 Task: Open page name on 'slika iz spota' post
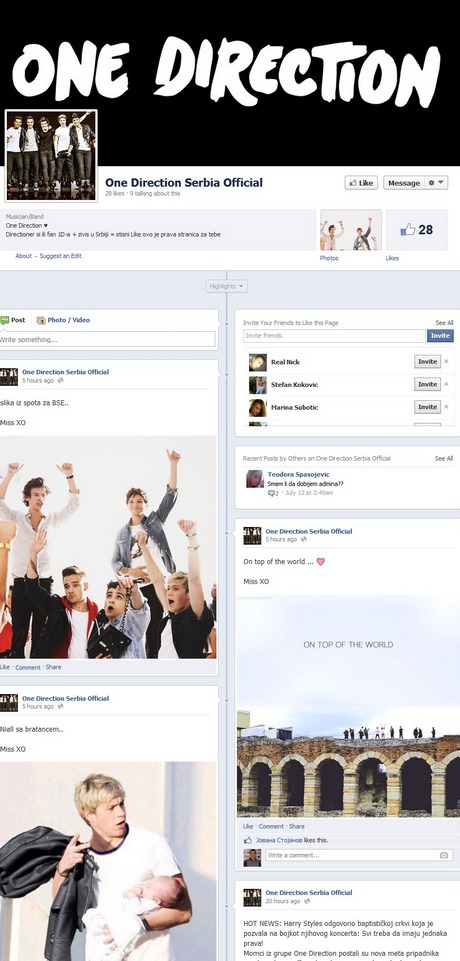(66, 371)
